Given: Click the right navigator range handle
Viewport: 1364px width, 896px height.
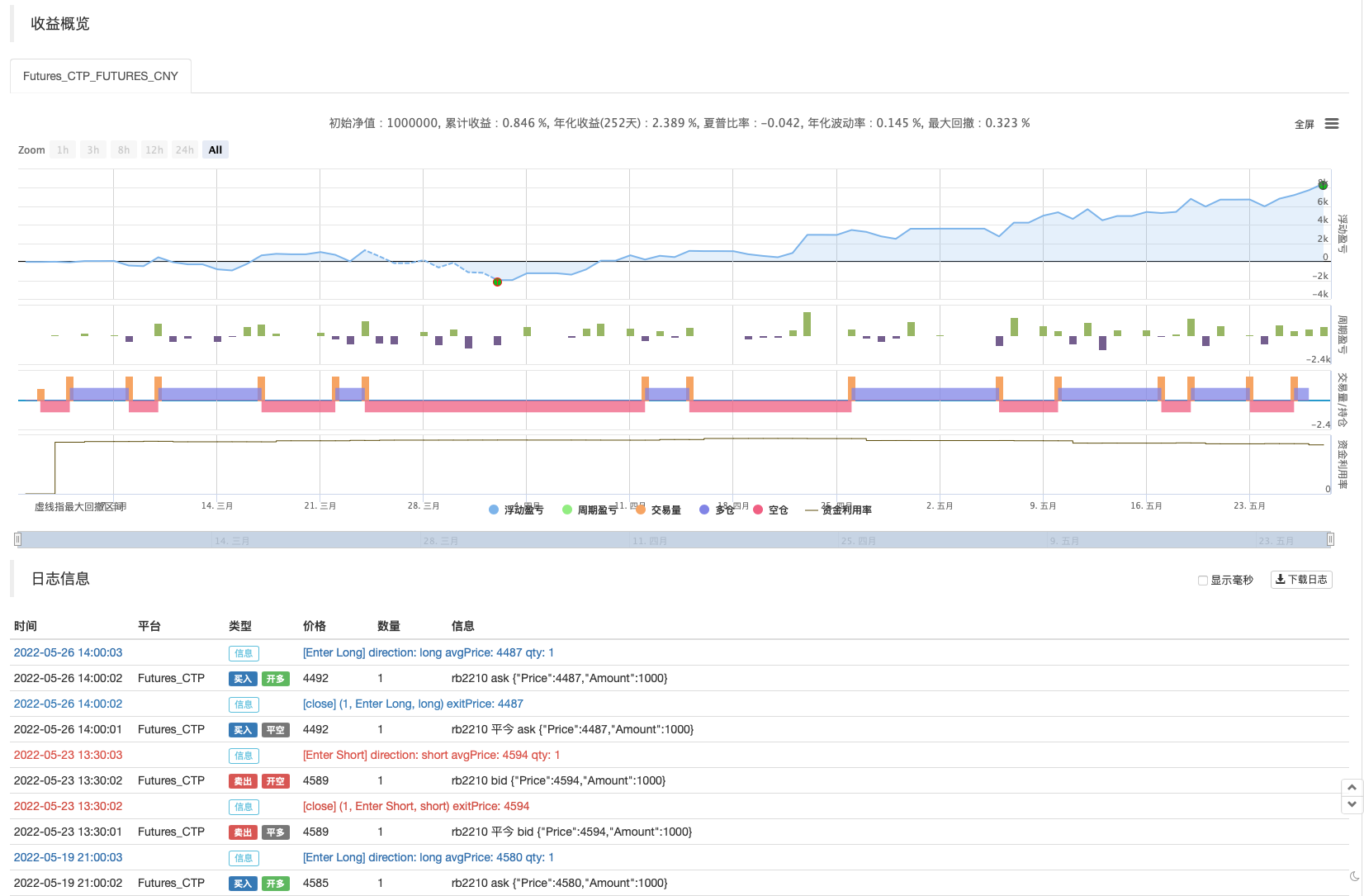Looking at the screenshot, I should pos(1330,539).
